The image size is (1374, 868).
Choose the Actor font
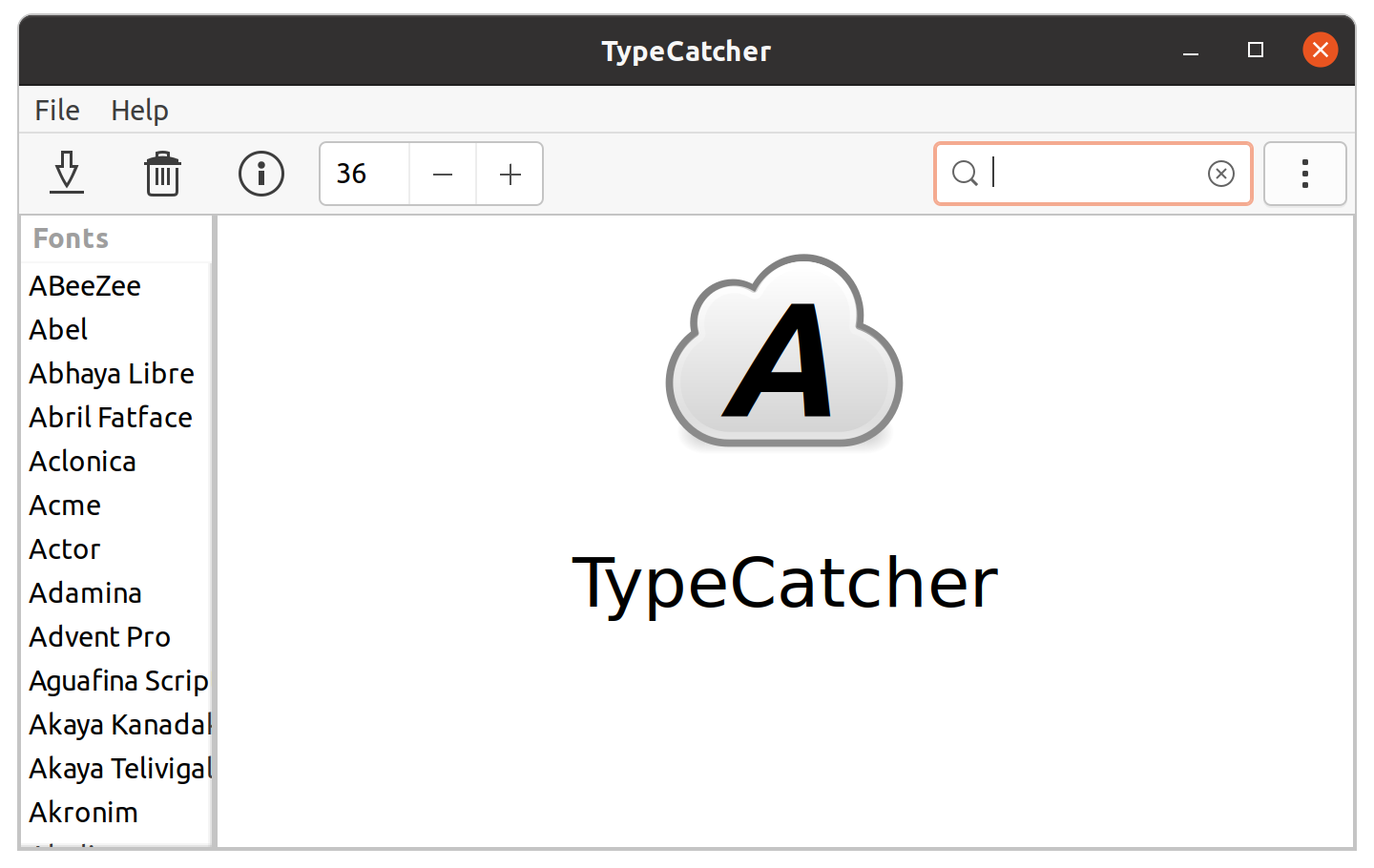pos(115,549)
